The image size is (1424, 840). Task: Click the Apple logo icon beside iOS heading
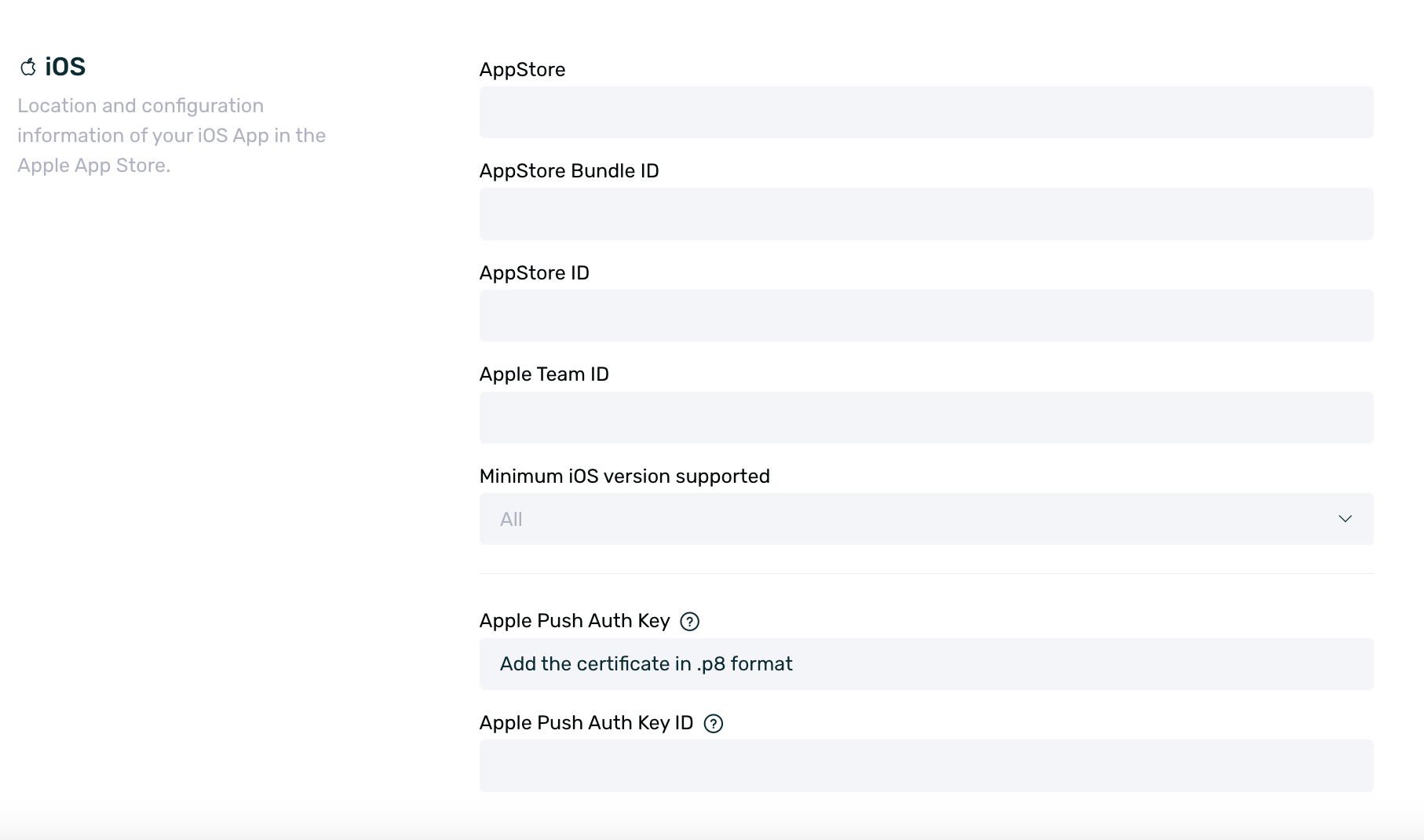(28, 68)
